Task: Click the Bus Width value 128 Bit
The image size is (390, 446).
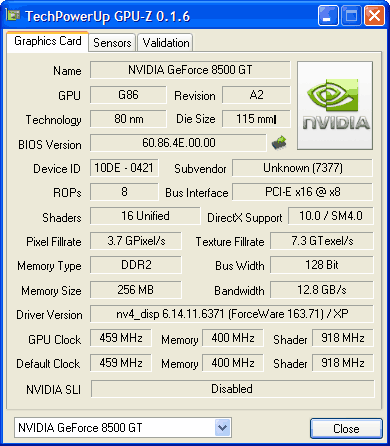Action: [x=322, y=265]
